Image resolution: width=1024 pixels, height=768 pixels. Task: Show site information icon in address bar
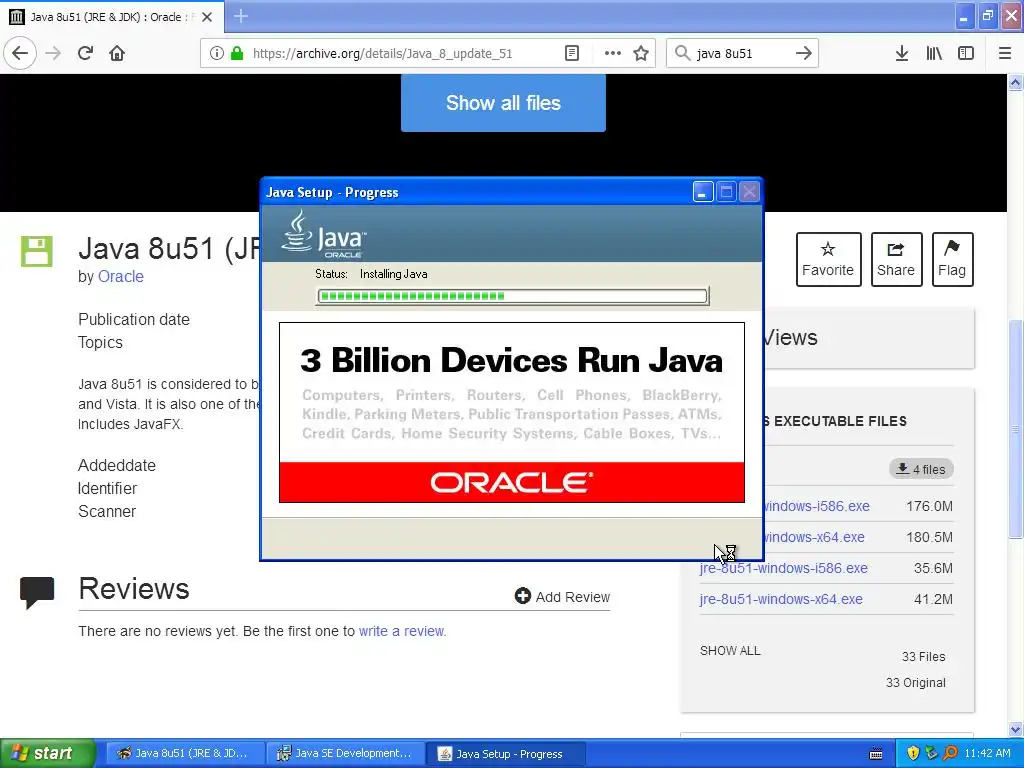pos(217,54)
